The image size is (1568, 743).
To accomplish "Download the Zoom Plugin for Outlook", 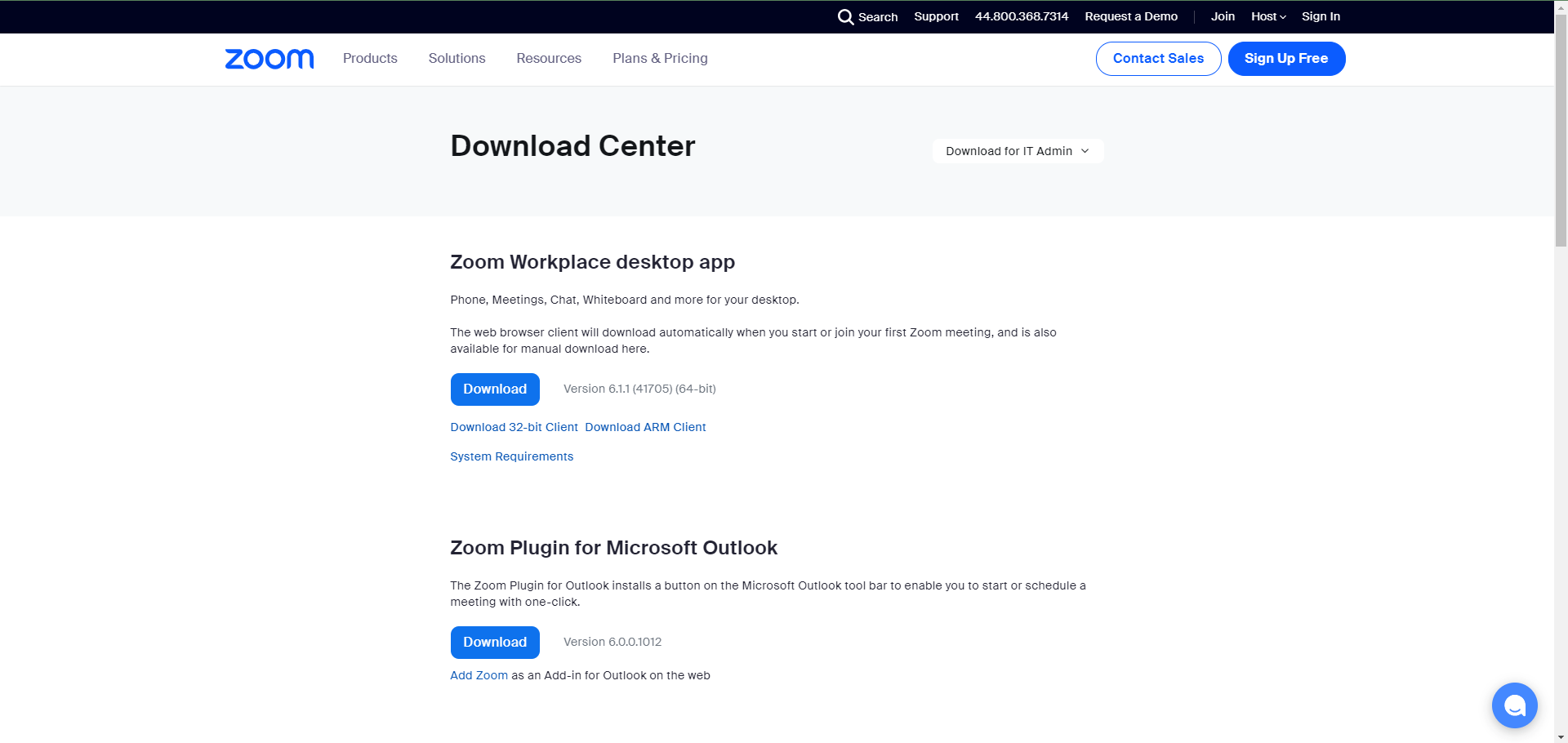I will 495,643.
